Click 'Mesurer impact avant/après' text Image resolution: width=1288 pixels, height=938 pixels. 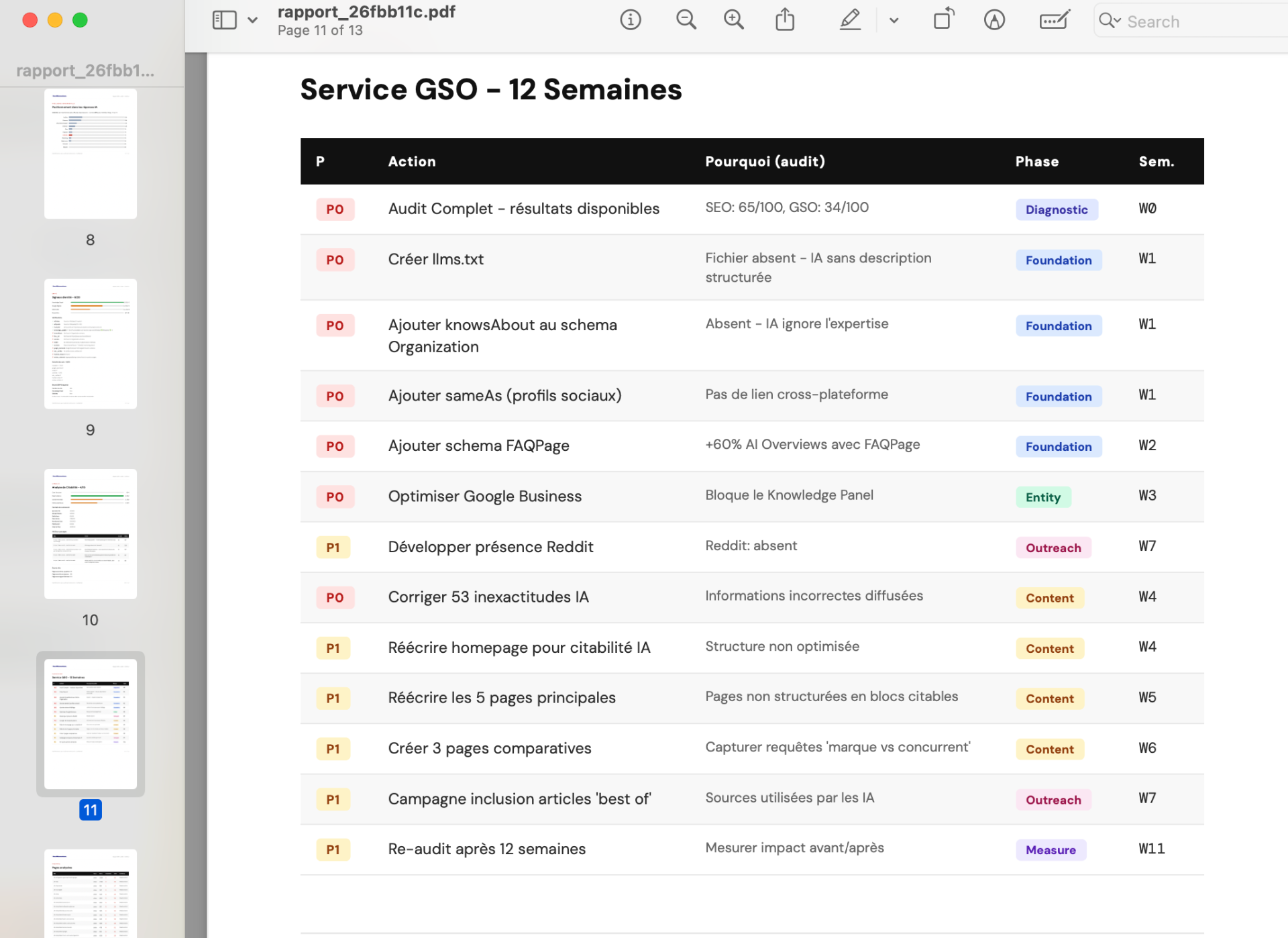pos(794,848)
